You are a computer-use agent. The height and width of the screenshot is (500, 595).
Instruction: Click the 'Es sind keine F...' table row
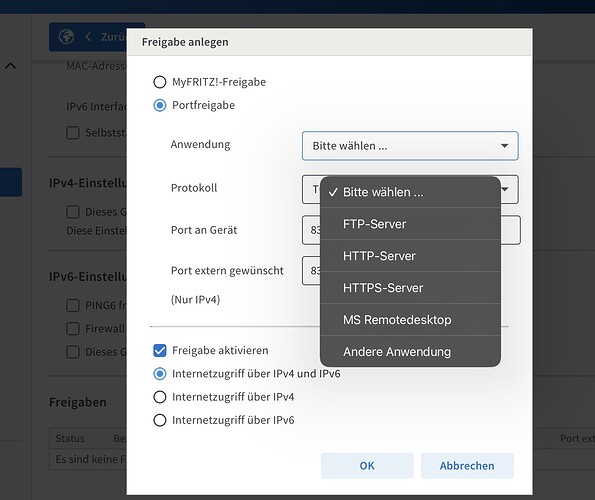coord(90,459)
